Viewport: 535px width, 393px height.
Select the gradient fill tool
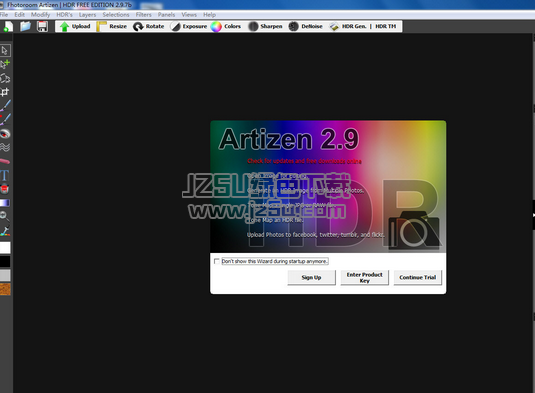pos(5,203)
